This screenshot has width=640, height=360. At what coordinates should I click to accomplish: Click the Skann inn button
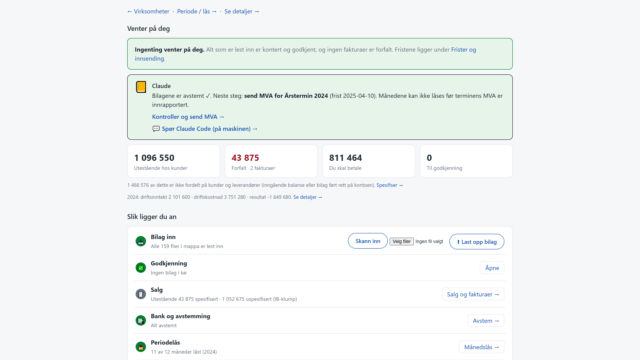tap(368, 241)
